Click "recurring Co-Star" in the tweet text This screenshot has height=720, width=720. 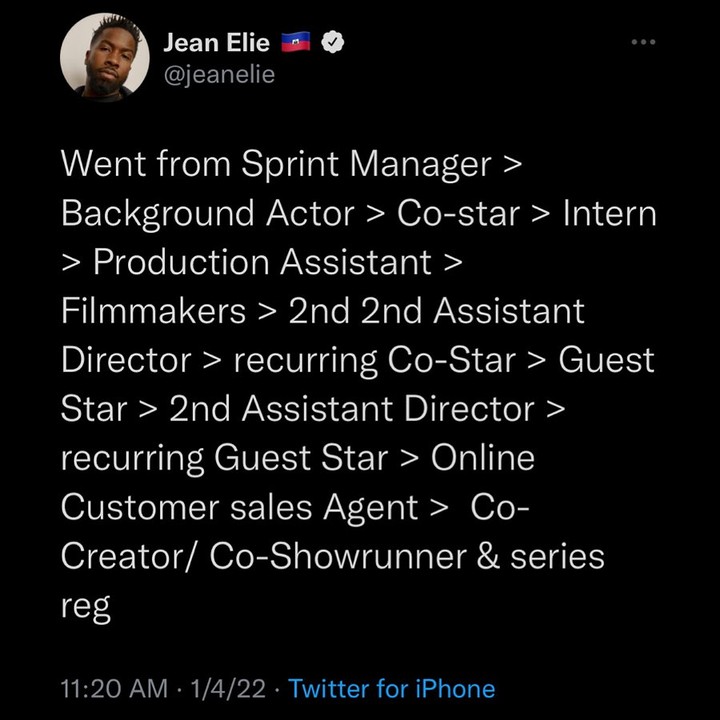(376, 360)
